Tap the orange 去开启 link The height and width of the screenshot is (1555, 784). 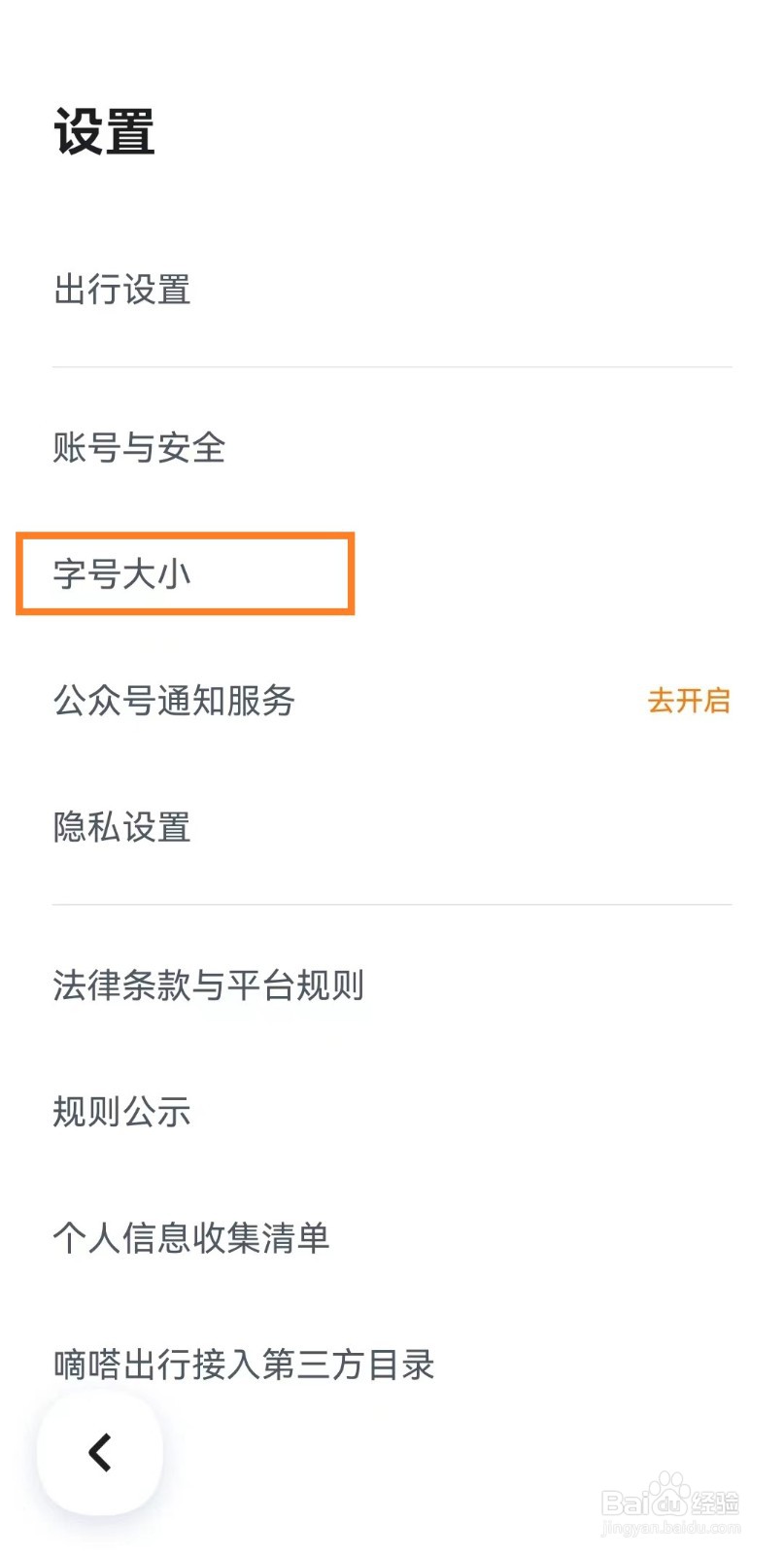coord(688,701)
